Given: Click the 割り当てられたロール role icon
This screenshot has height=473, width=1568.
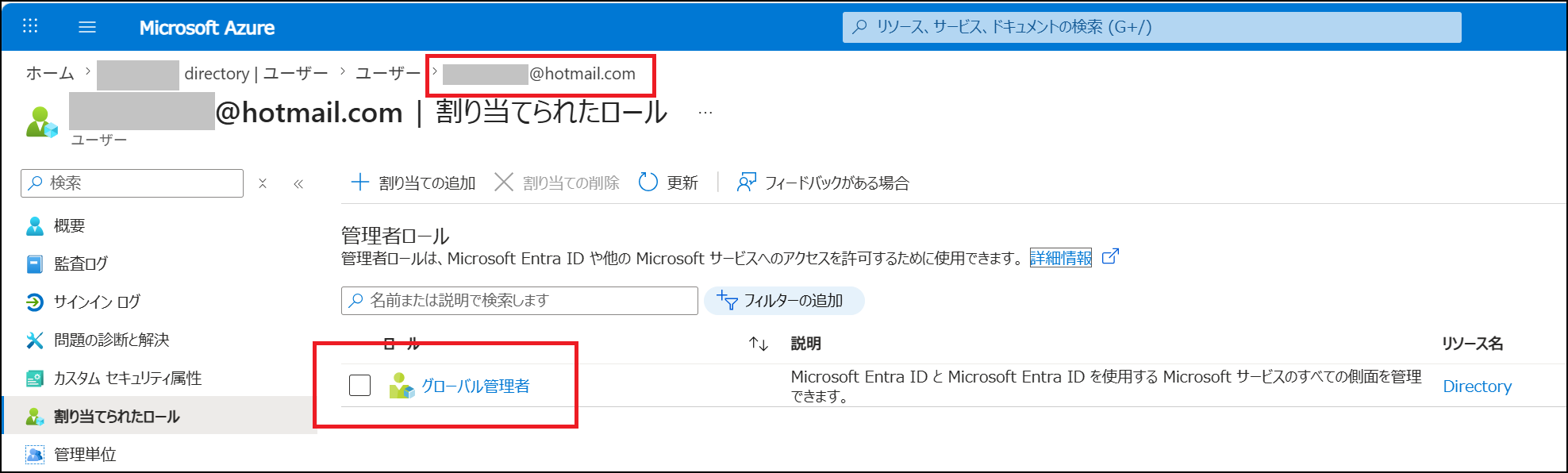Looking at the screenshot, I should click(x=35, y=417).
